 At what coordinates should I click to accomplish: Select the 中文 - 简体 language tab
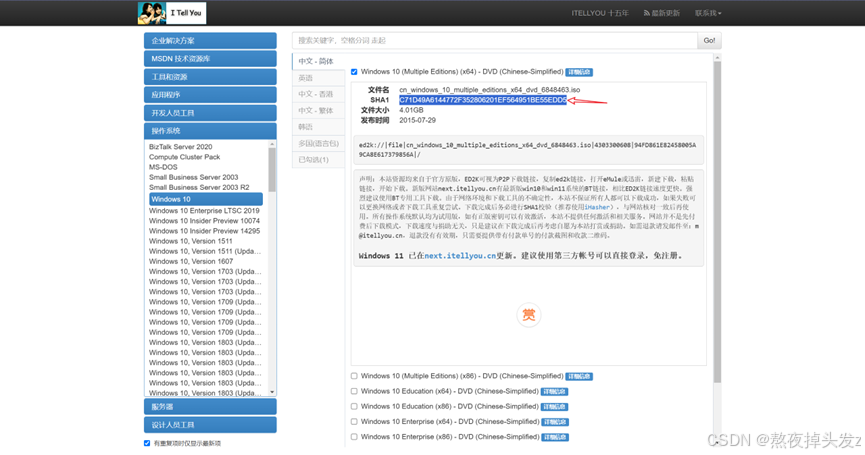pyautogui.click(x=318, y=61)
